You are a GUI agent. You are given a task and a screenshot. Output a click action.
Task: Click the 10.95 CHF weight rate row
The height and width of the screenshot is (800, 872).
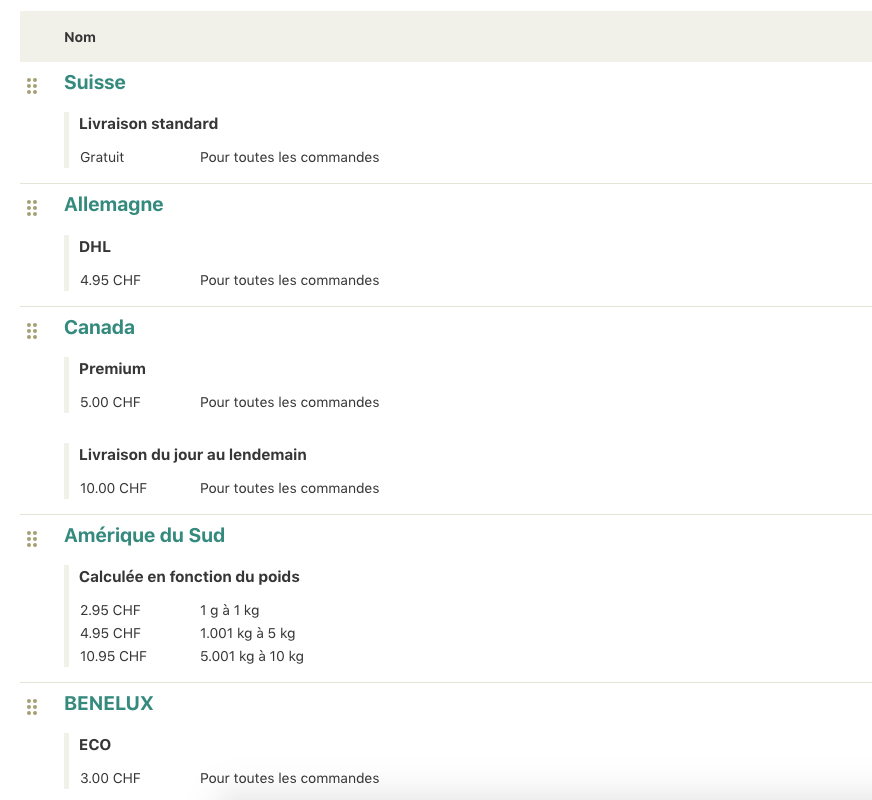(192, 656)
